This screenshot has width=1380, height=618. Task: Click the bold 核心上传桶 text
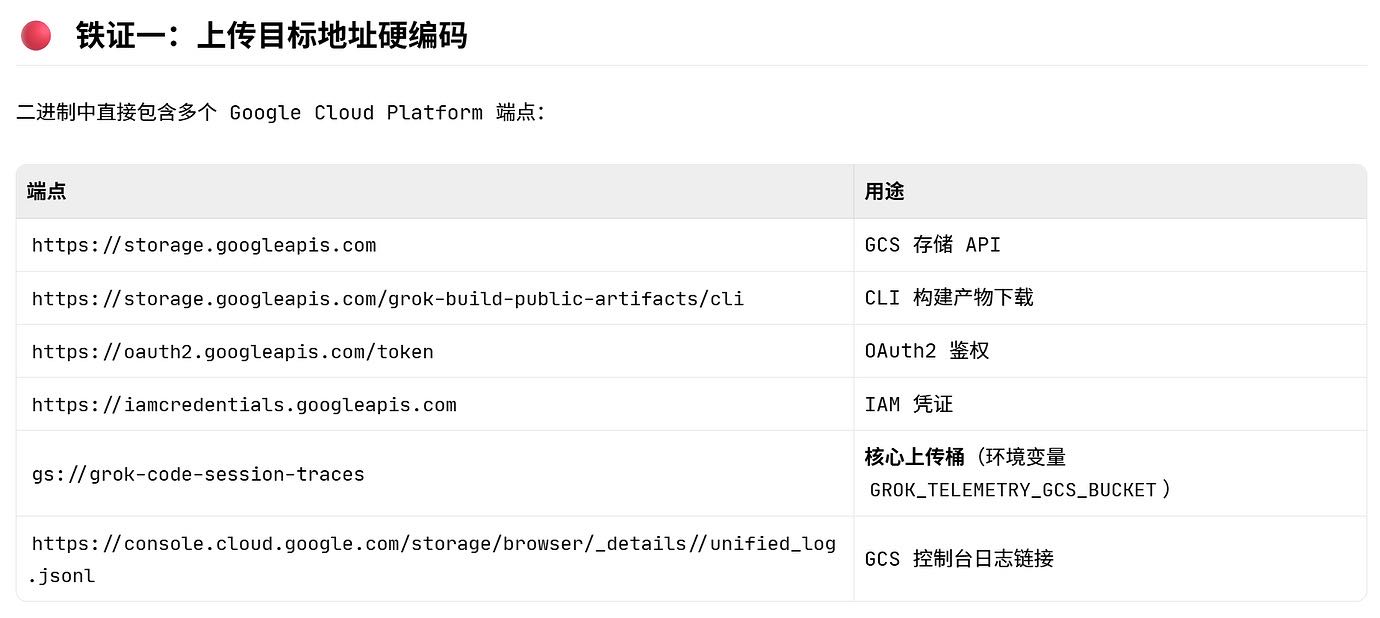[914, 457]
